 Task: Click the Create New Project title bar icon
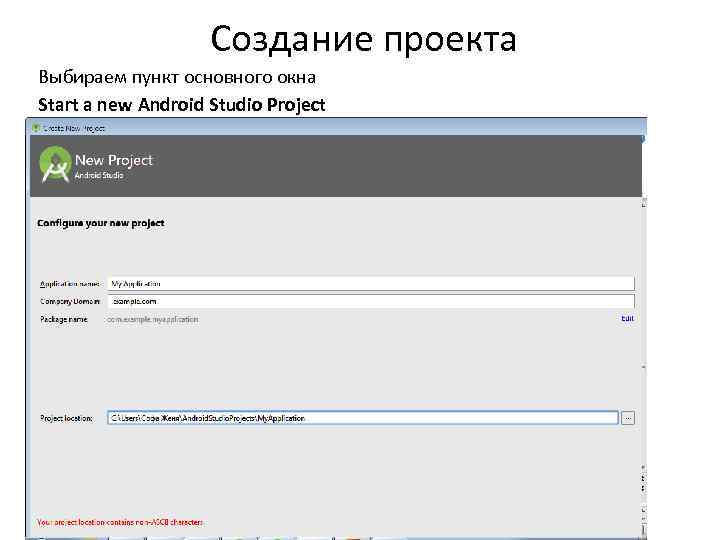tap(36, 128)
